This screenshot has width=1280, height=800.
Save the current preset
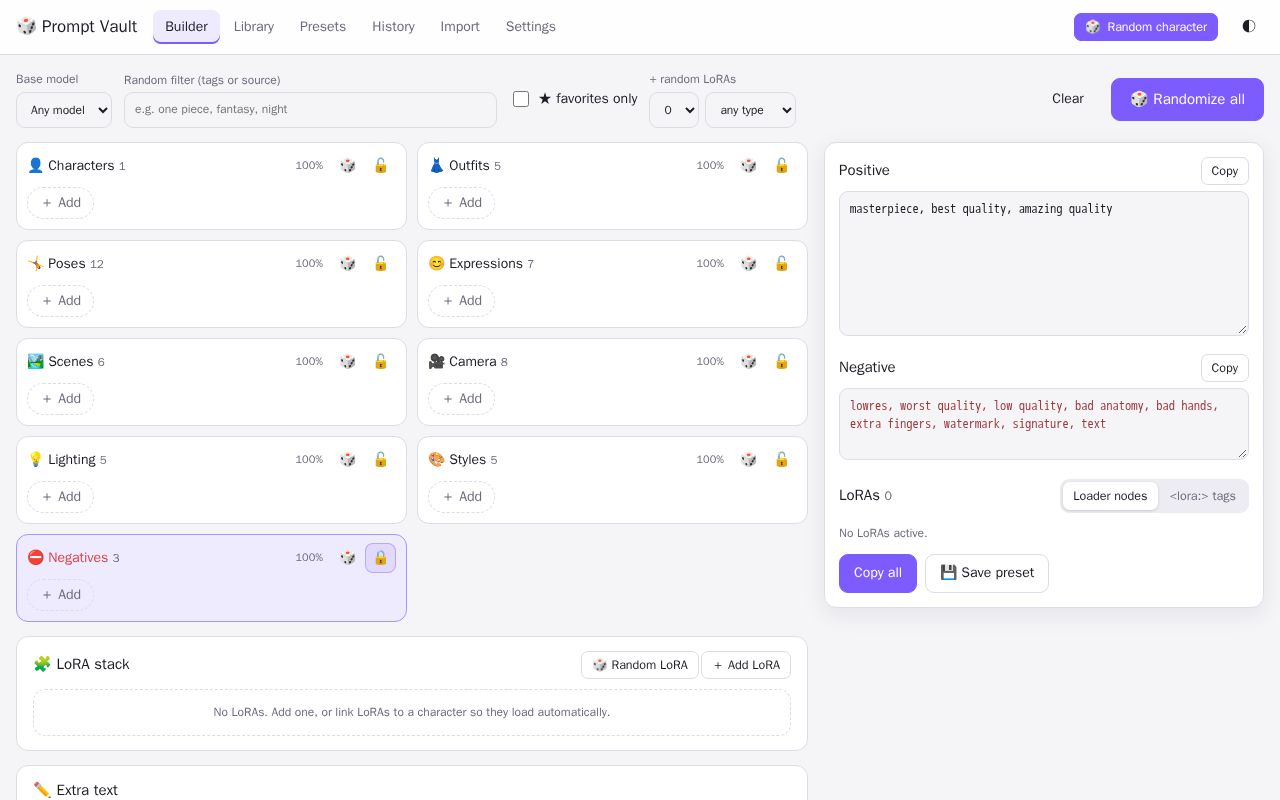(x=987, y=573)
